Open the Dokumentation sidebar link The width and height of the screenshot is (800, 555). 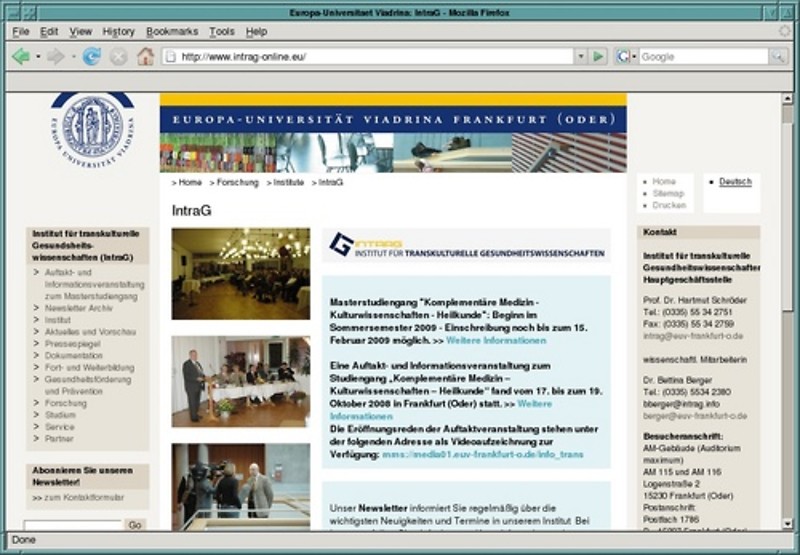73,356
